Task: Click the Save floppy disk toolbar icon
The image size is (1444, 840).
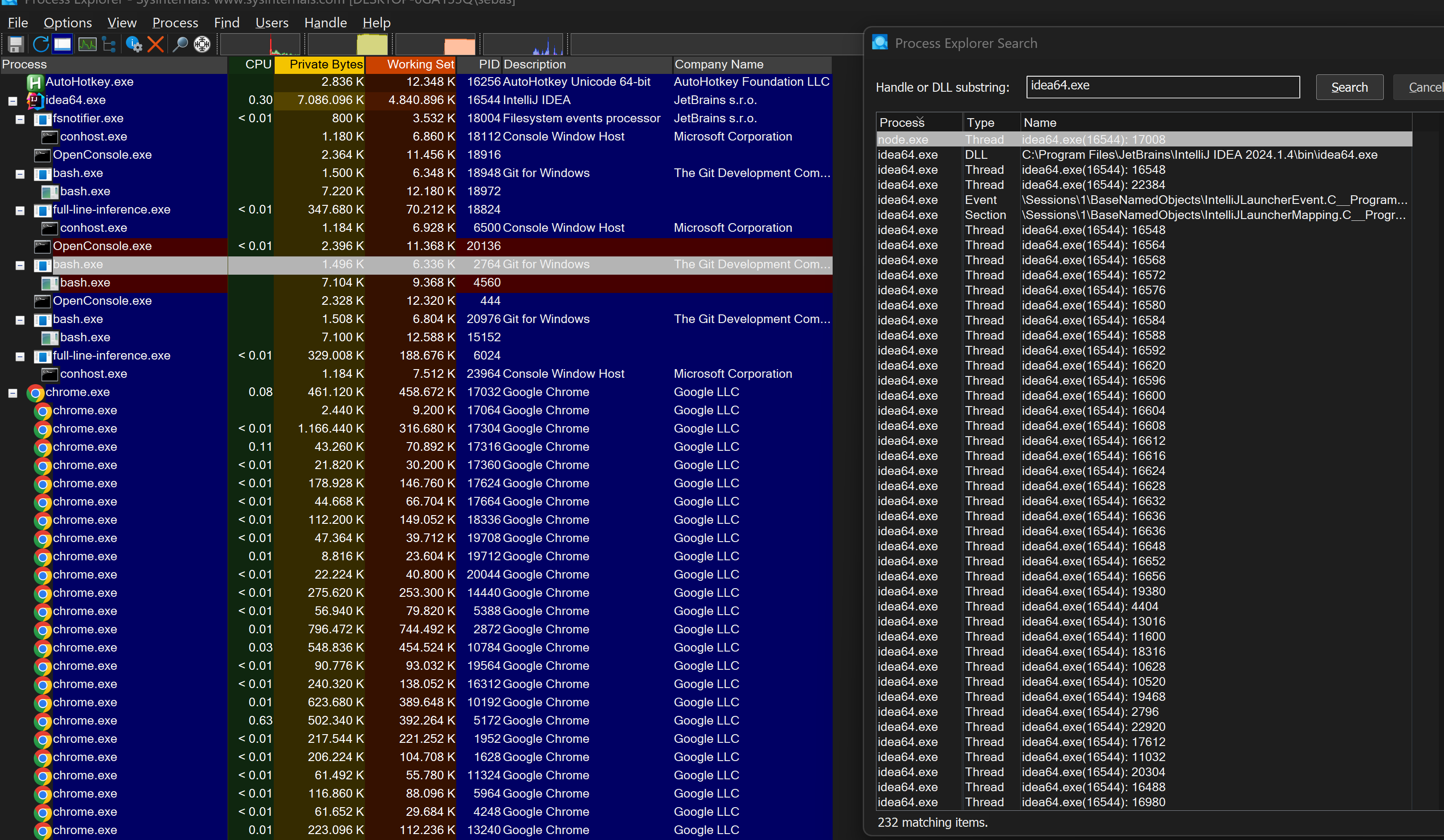Action: pos(16,44)
